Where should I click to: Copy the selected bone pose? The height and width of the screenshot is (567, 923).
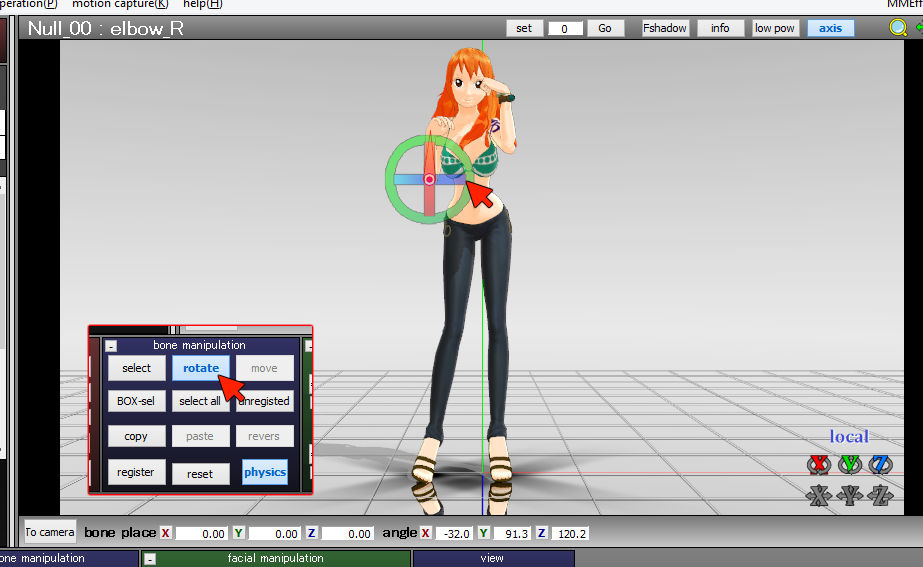[136, 436]
